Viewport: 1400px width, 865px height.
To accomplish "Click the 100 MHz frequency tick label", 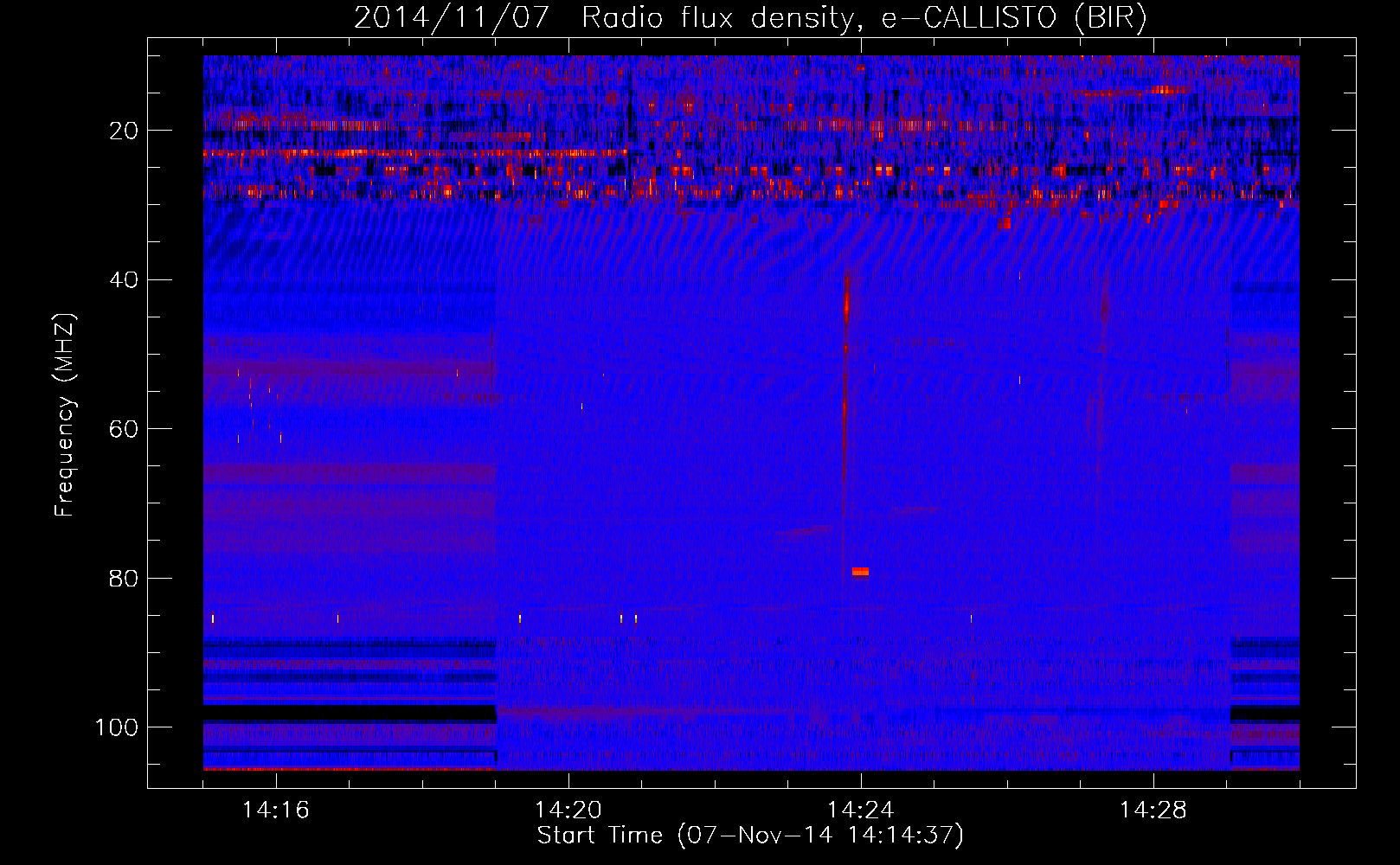I will coord(117,727).
